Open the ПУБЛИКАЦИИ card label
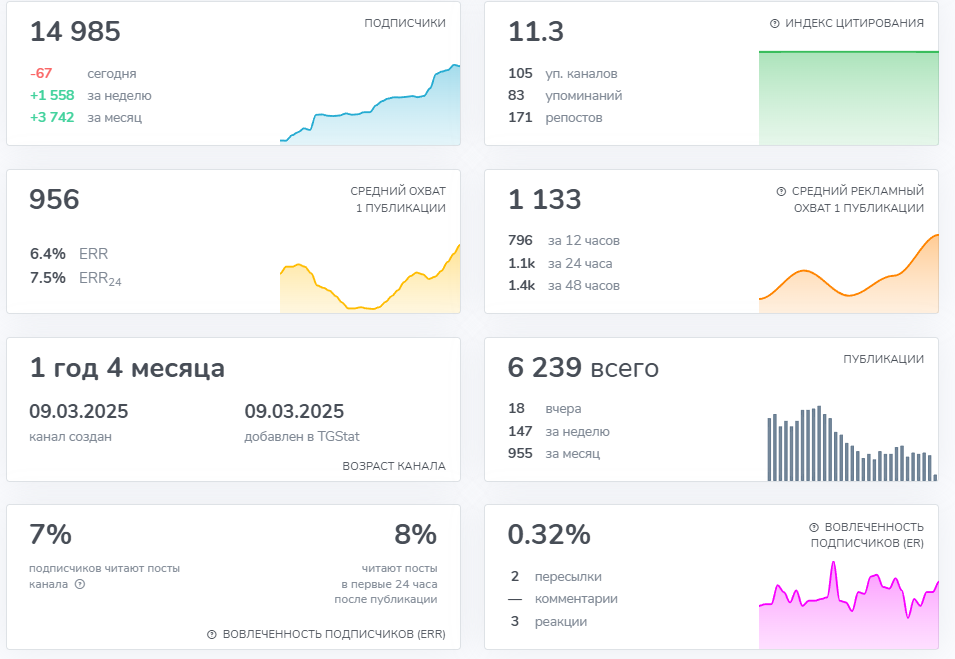Viewport: 955px width, 659px height. (884, 359)
